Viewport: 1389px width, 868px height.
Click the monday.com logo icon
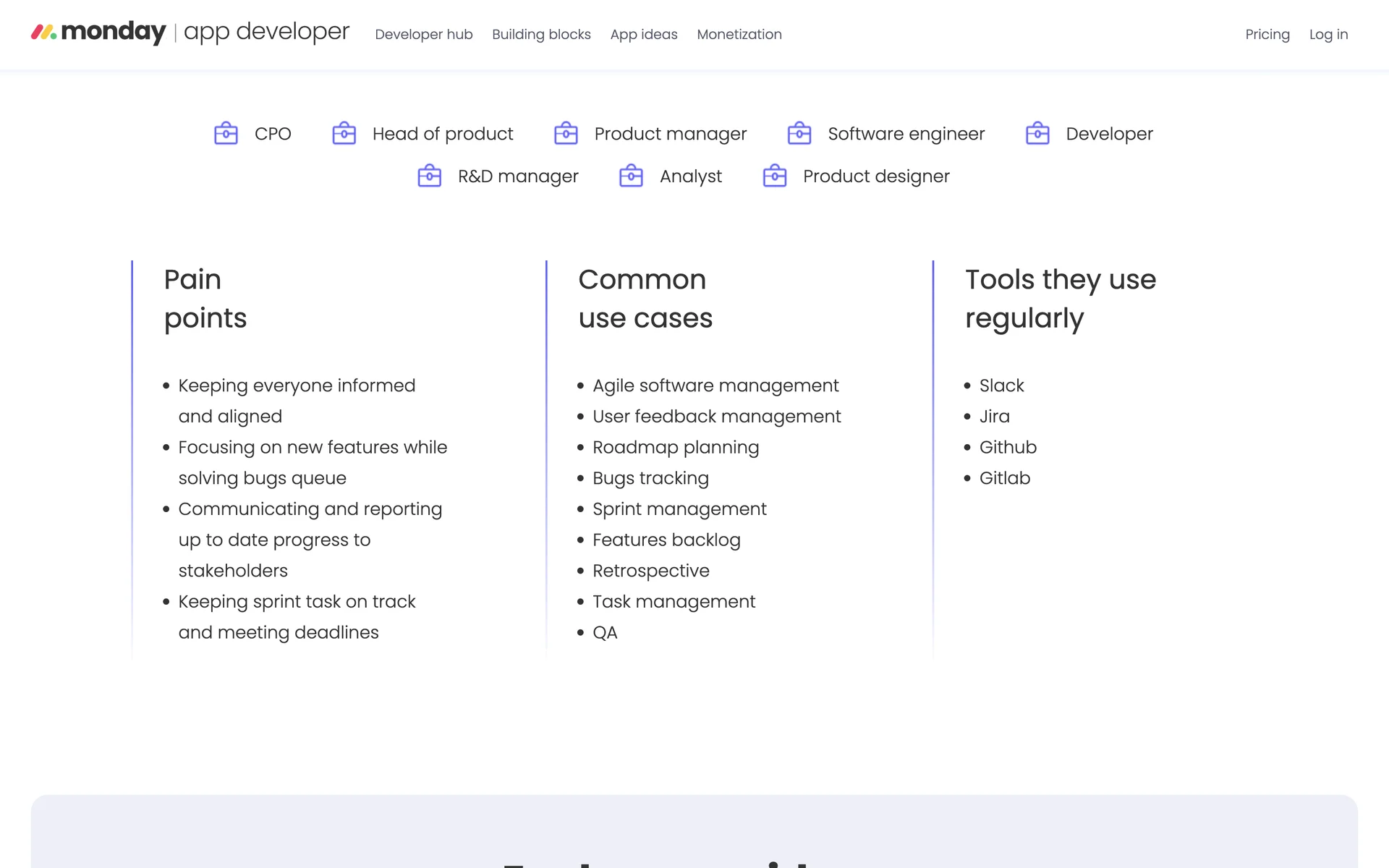[43, 32]
